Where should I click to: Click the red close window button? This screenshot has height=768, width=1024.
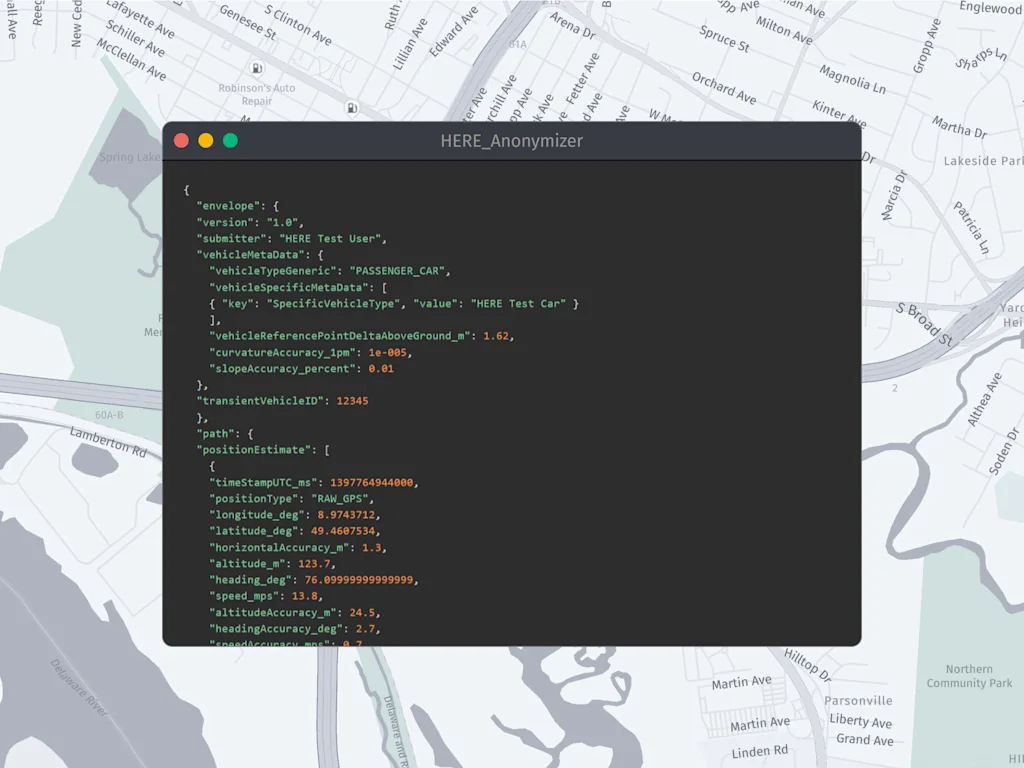point(182,140)
